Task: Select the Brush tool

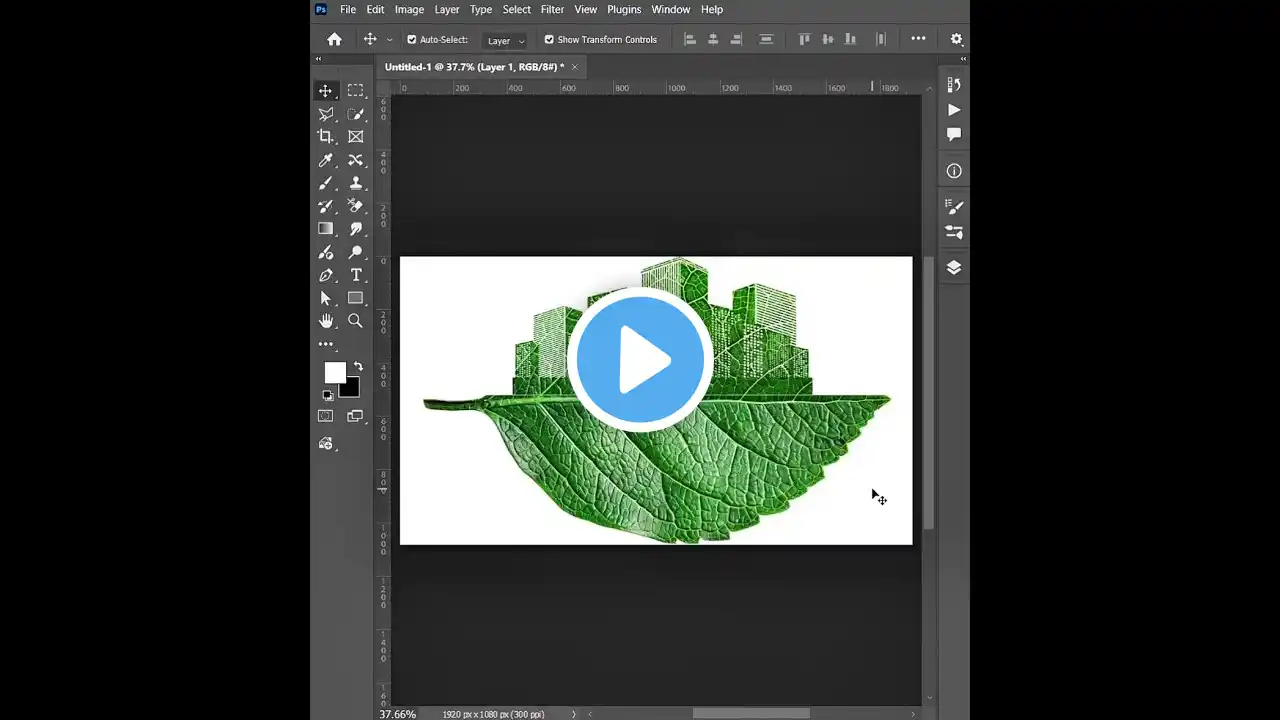Action: pyautogui.click(x=325, y=183)
